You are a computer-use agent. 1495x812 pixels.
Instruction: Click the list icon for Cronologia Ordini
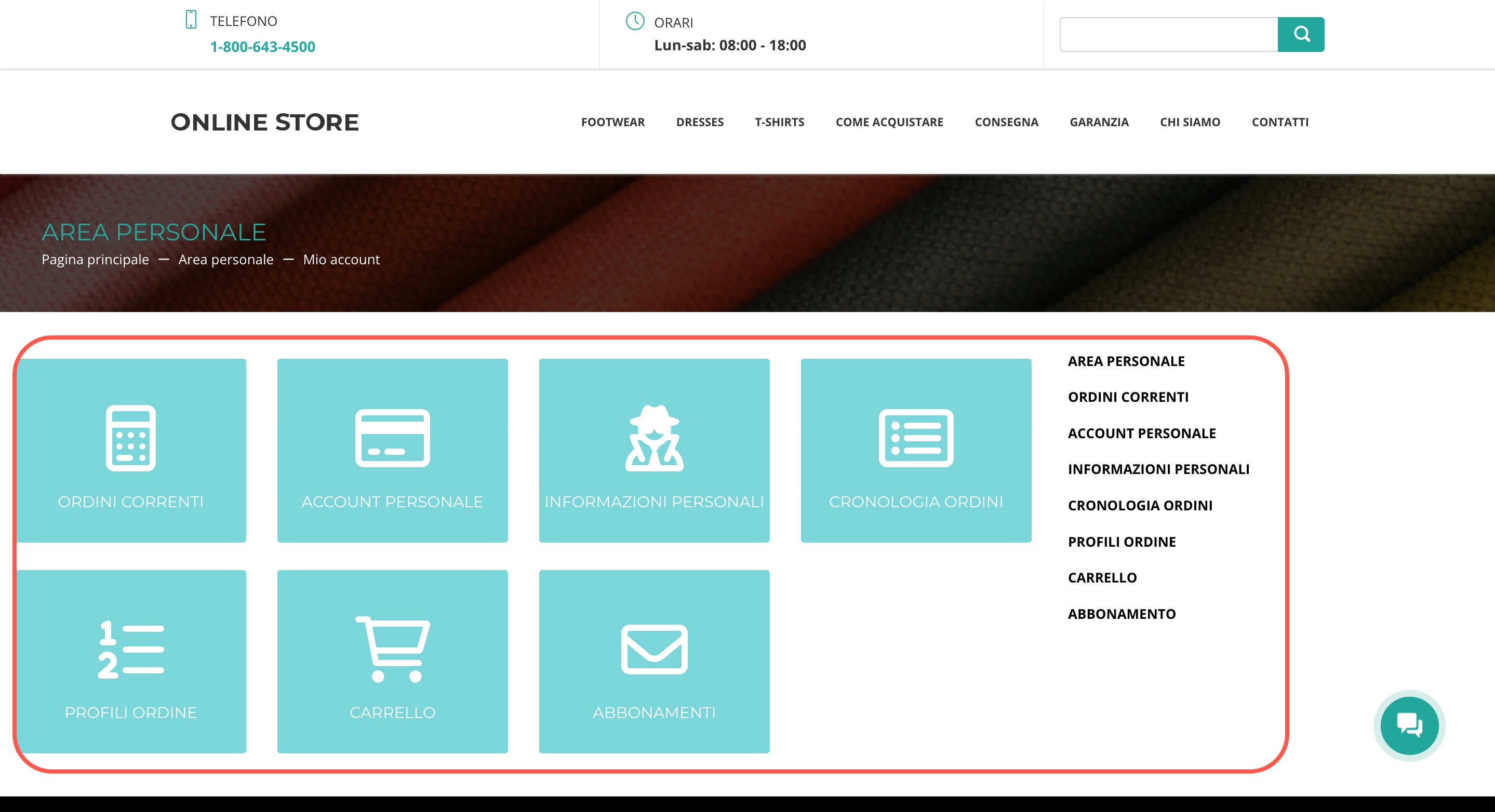tap(916, 438)
